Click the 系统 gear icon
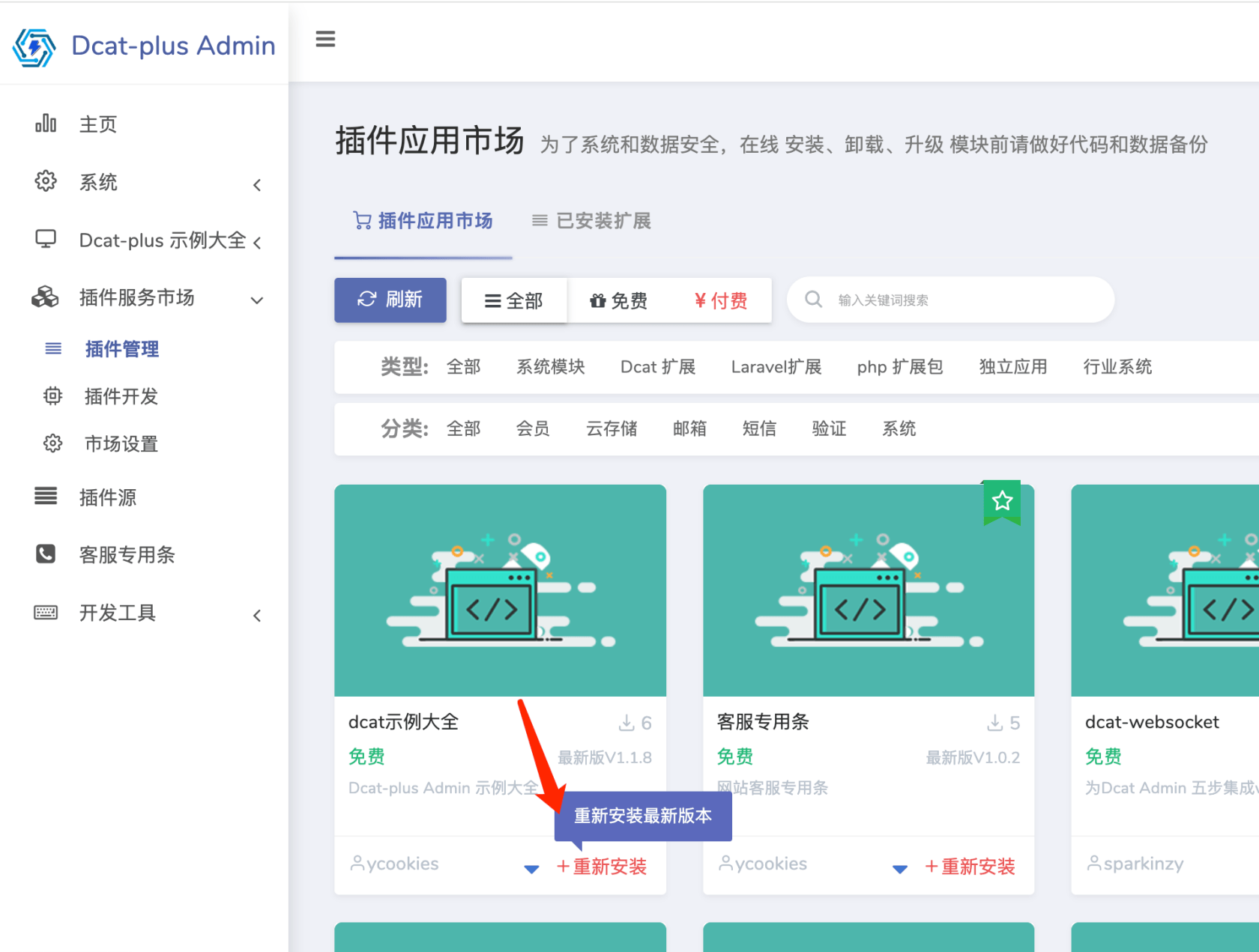The image size is (1259, 952). (x=46, y=181)
